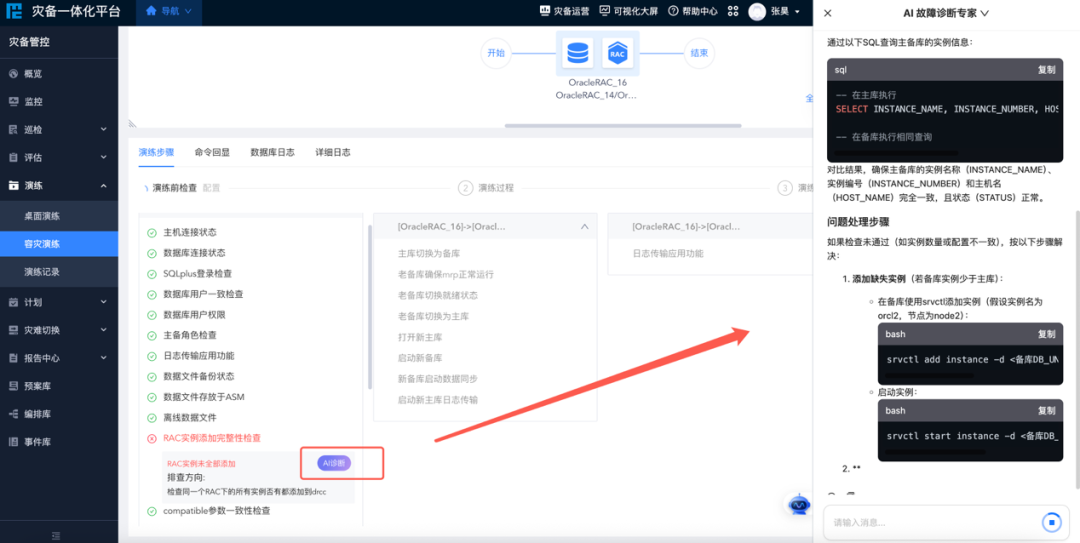Screen dimensions: 1080x543
Task: Switch to the 数据库日志 tab
Action: 272,152
